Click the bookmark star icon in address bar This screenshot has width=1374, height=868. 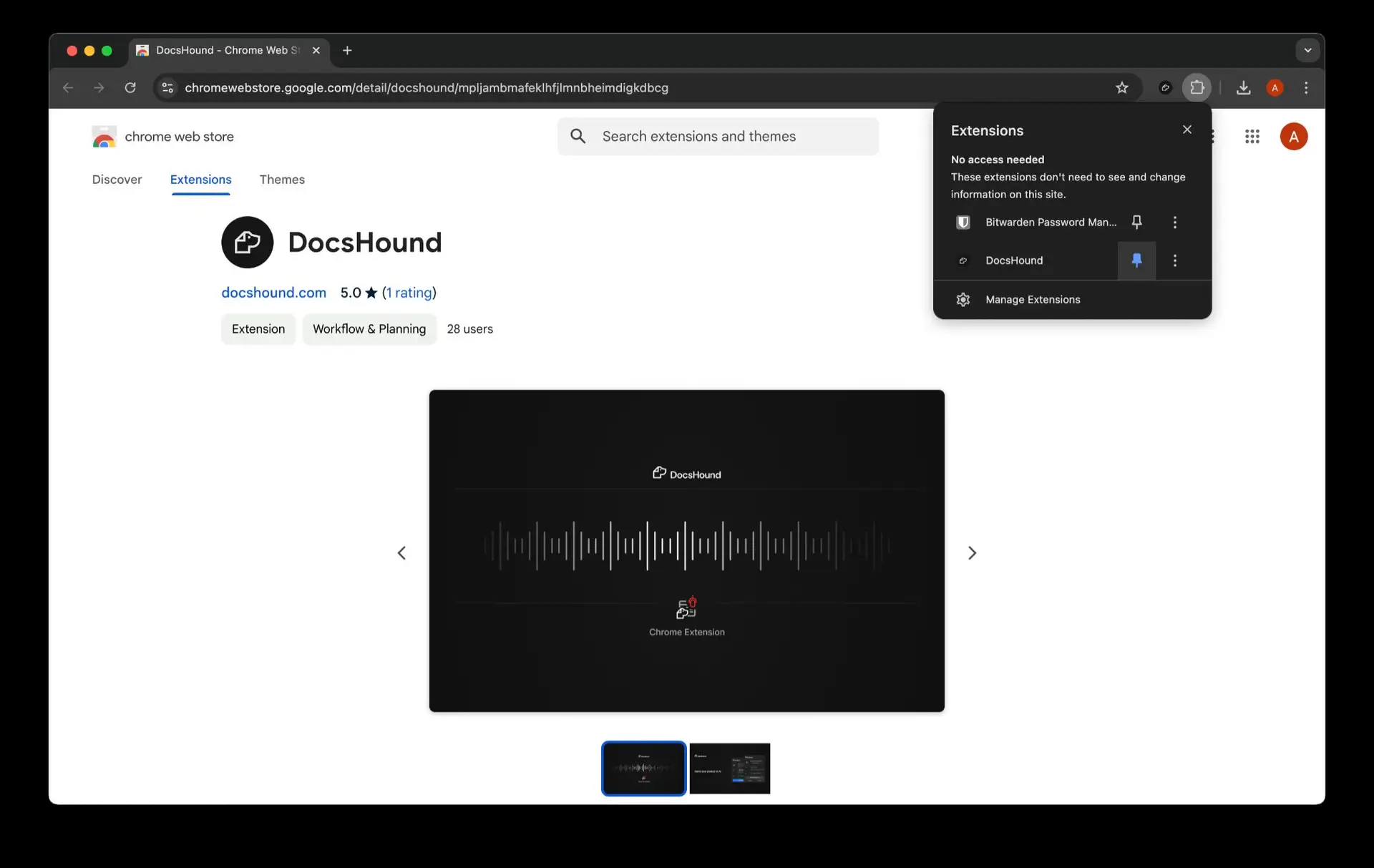tap(1122, 87)
